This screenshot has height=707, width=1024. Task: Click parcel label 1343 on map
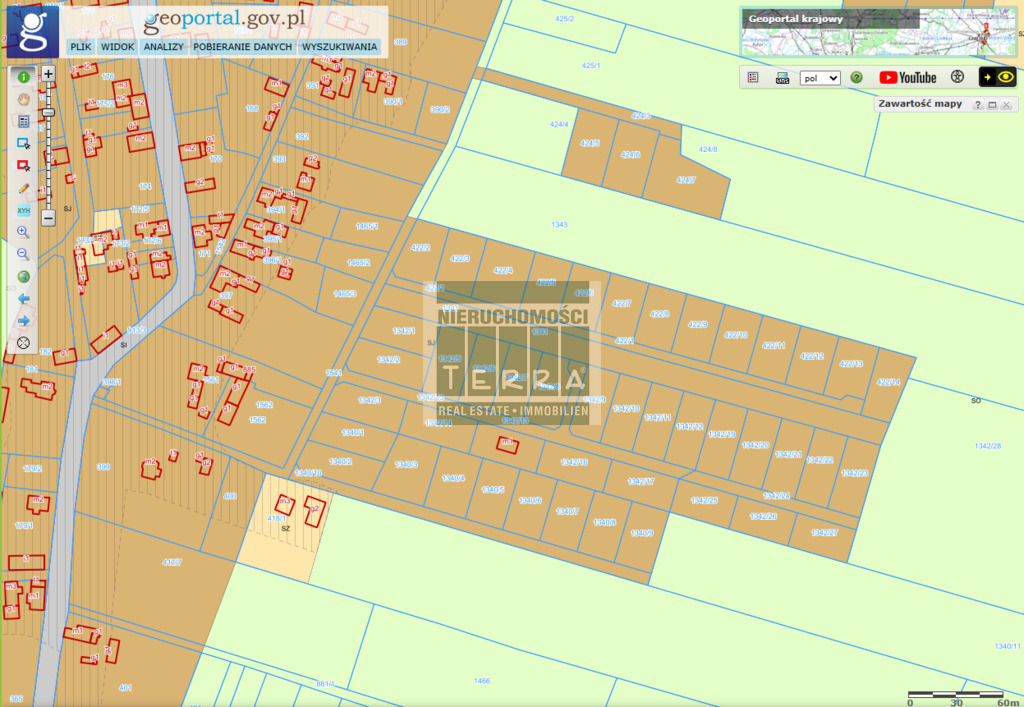(559, 225)
